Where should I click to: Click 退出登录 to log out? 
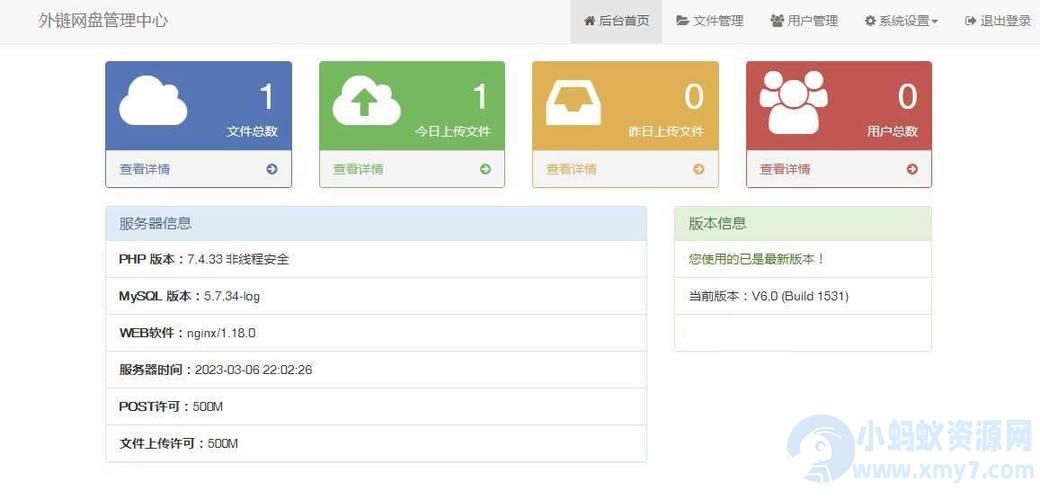coord(998,21)
